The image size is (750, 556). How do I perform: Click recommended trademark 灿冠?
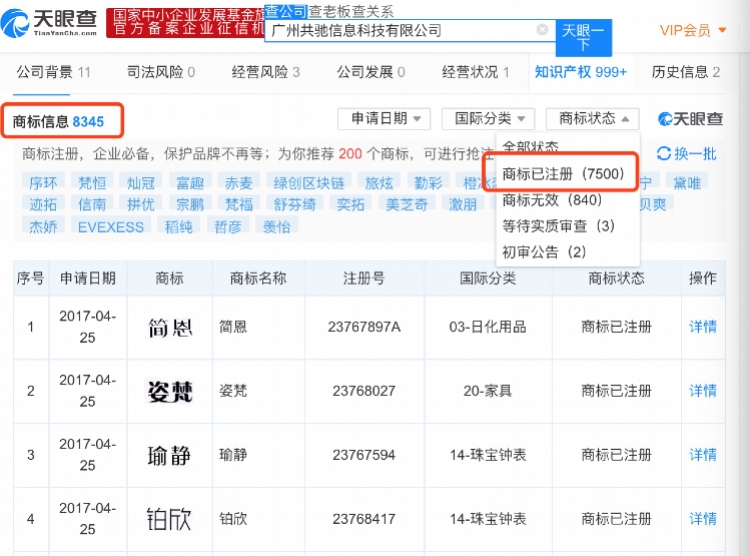pos(141,183)
